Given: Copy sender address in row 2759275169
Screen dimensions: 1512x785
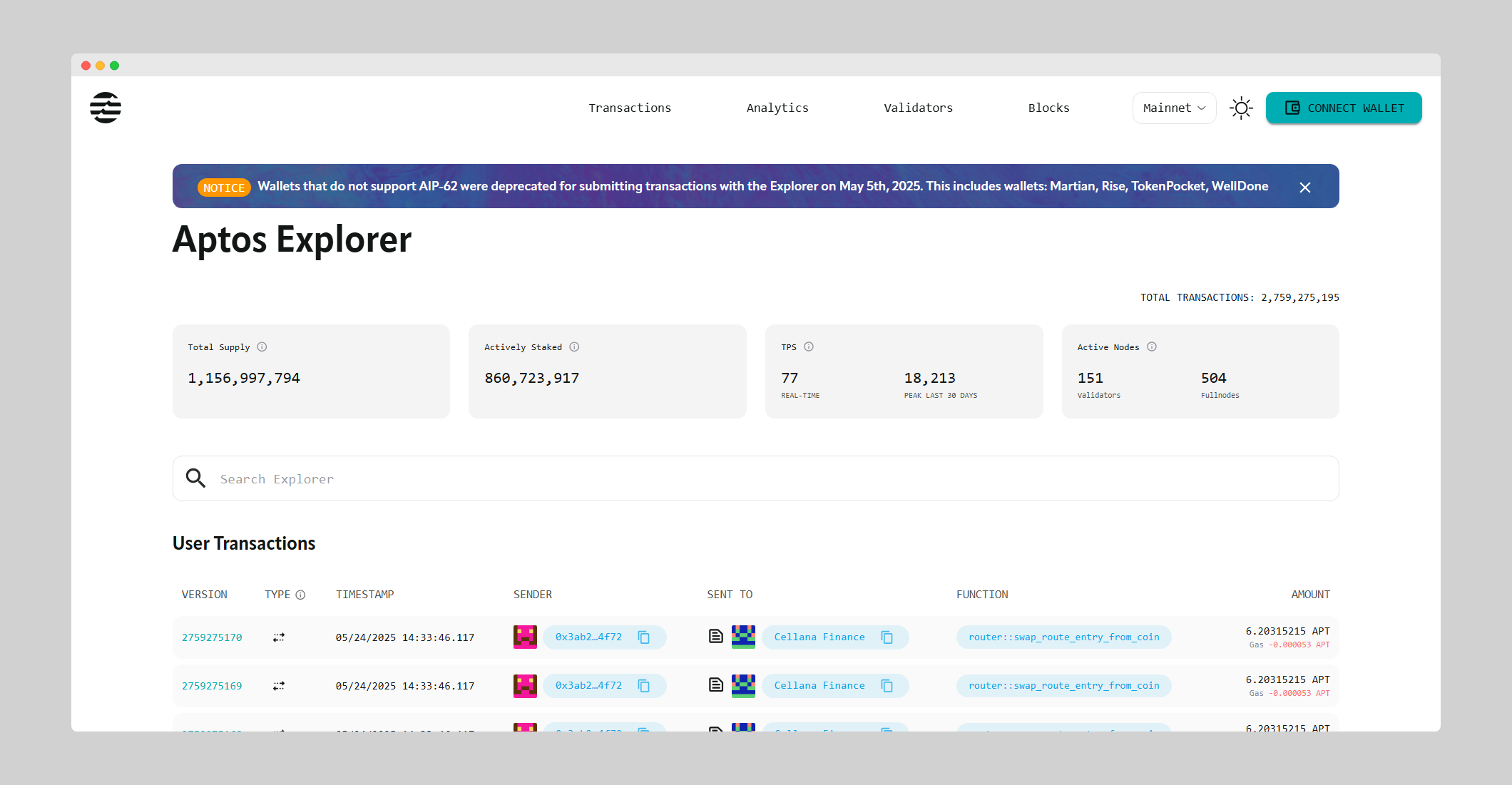Looking at the screenshot, I should (x=644, y=686).
